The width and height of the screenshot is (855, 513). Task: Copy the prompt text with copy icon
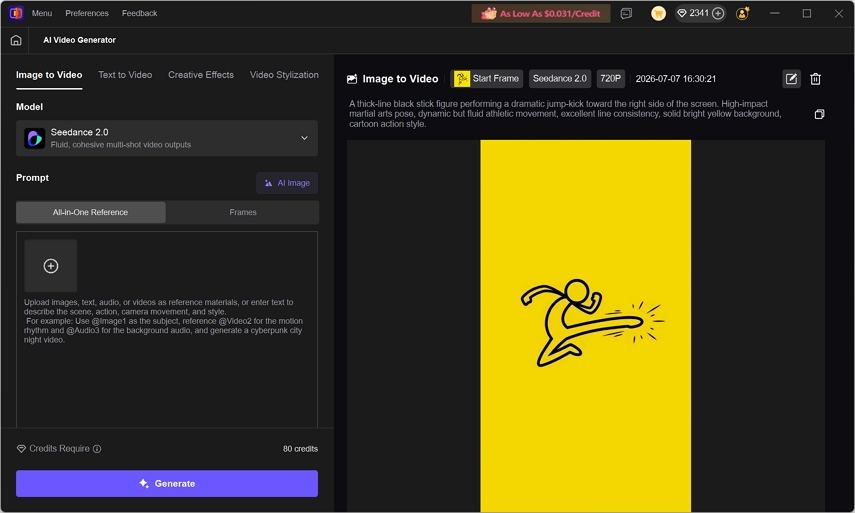819,114
